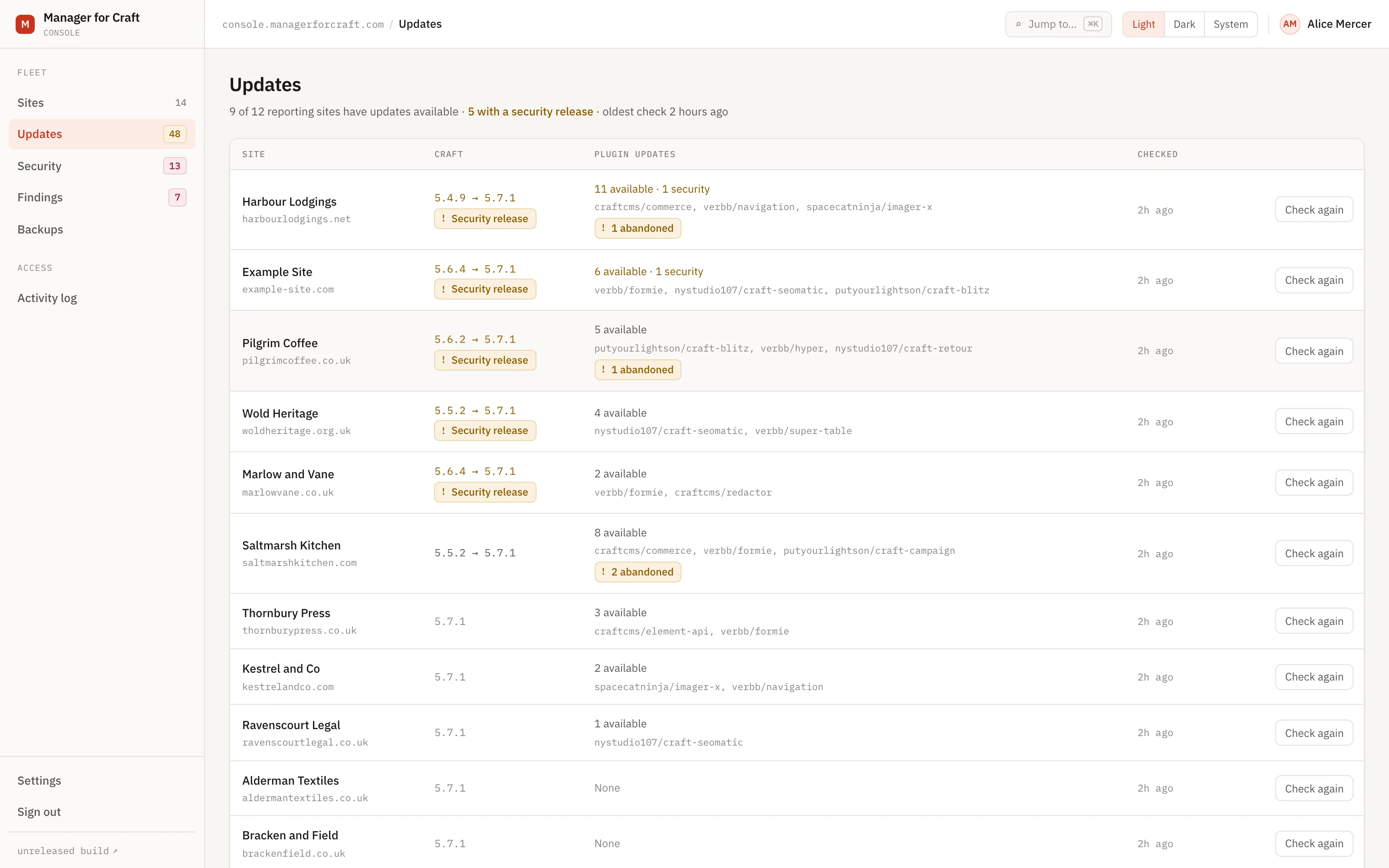Open the Activity log
The image size is (1389, 868).
[102, 298]
